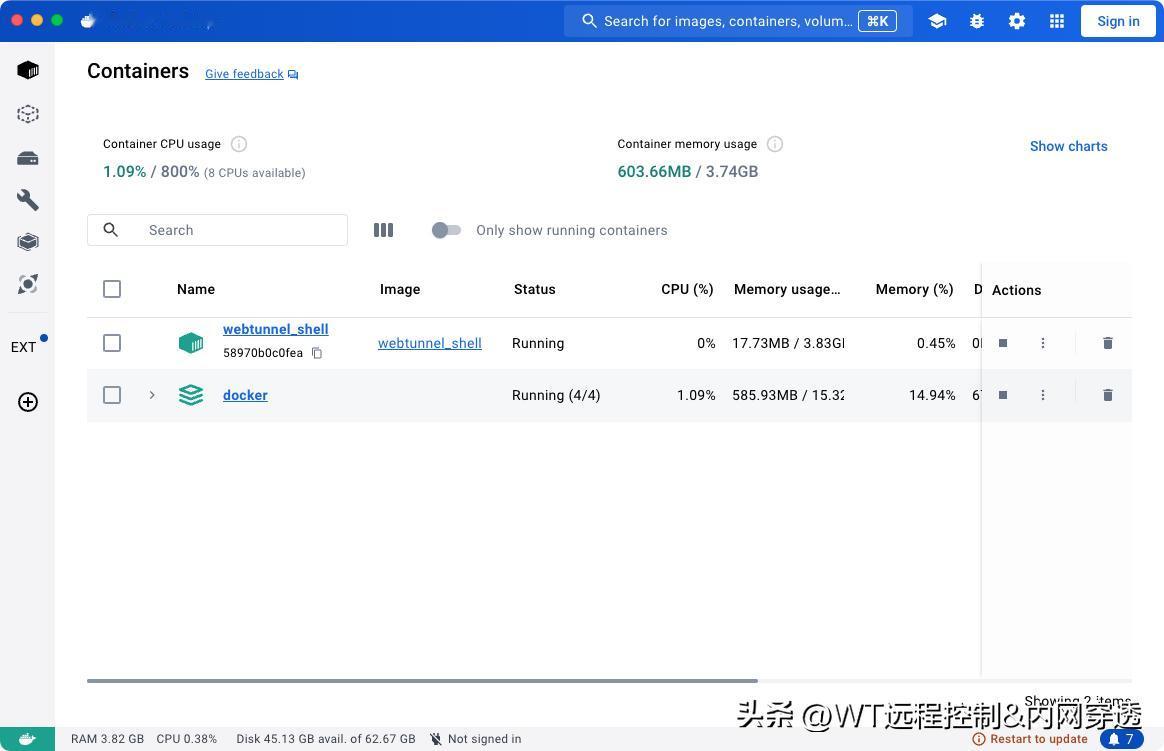Copy container ID 58970b0c0fea
This screenshot has height=751, width=1164.
point(317,353)
